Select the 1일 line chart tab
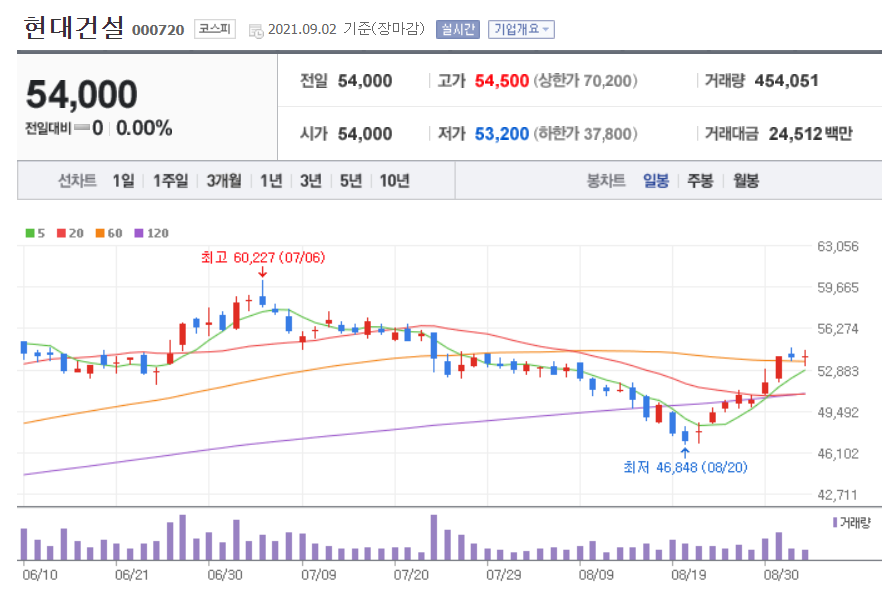 (x=123, y=181)
